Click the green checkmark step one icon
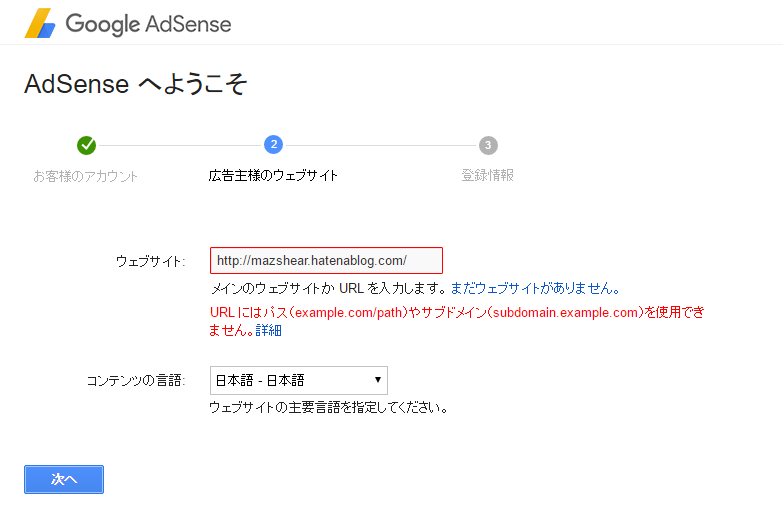783x529 pixels. click(86, 145)
